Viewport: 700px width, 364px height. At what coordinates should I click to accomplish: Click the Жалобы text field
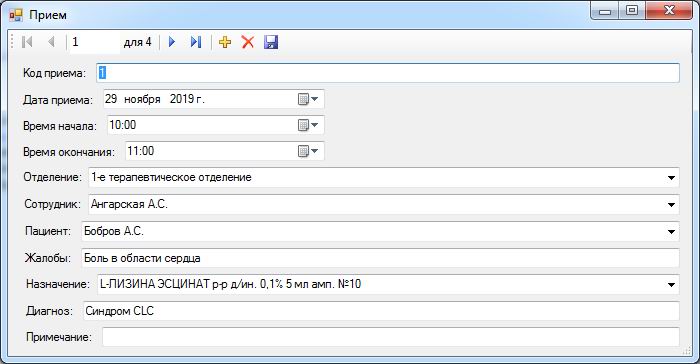click(x=380, y=258)
